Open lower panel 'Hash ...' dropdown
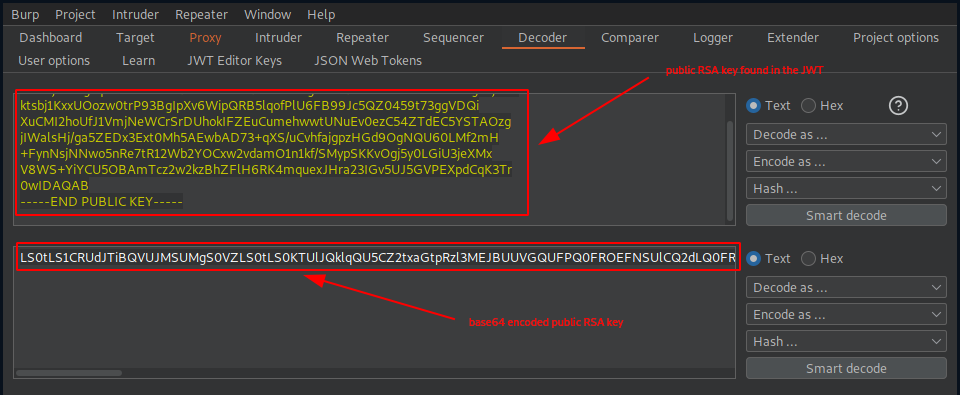Image resolution: width=960 pixels, height=395 pixels. 846,342
